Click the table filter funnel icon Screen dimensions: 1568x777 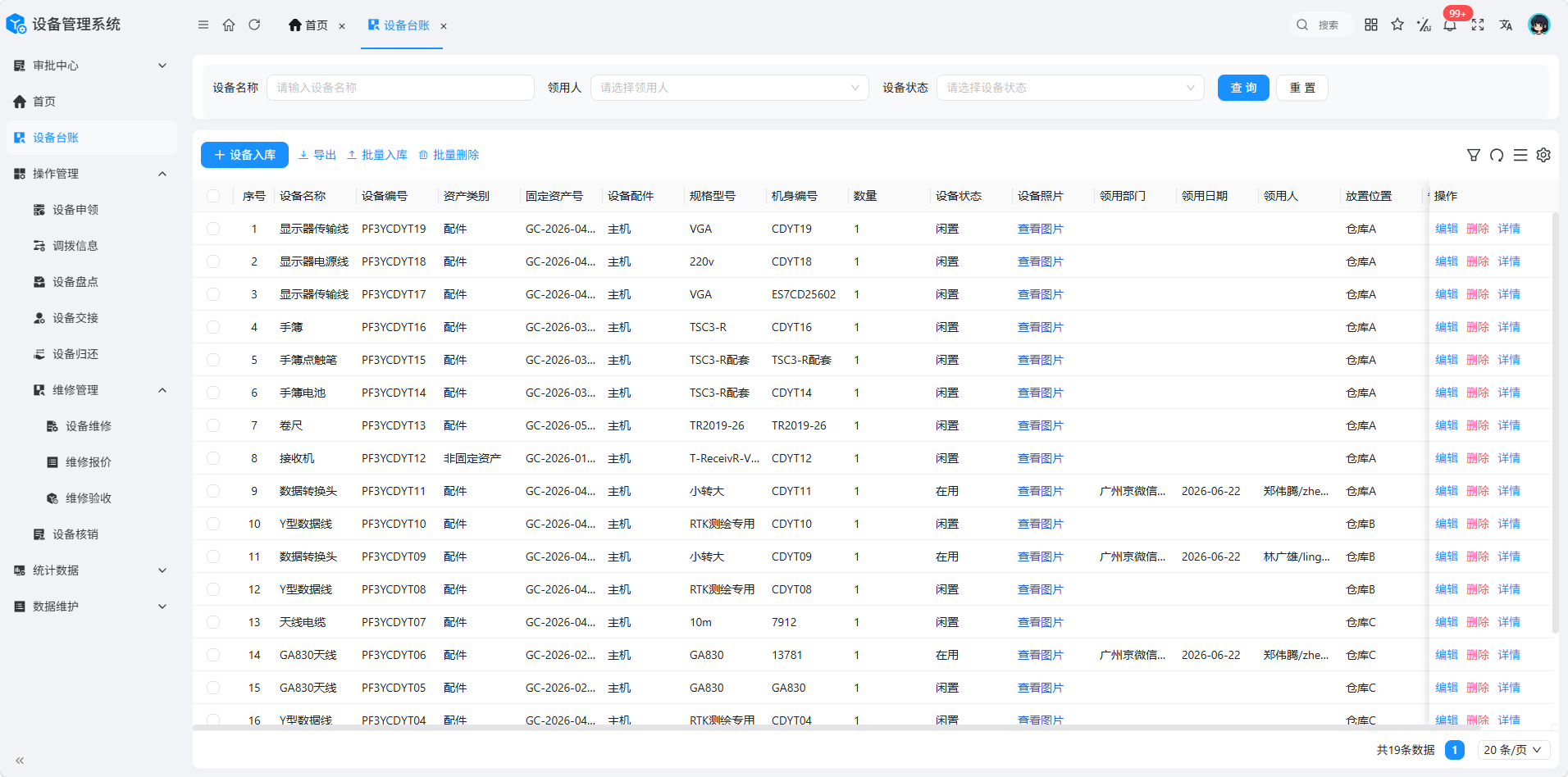click(1474, 155)
